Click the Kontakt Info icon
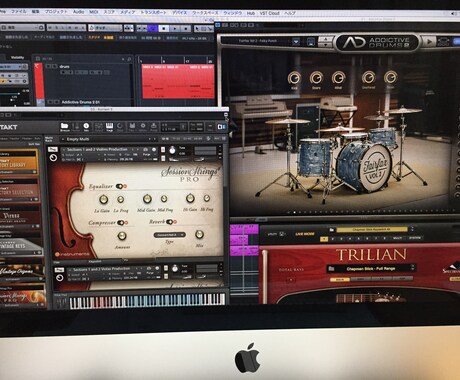This screenshot has width=460, height=380. tap(86, 127)
